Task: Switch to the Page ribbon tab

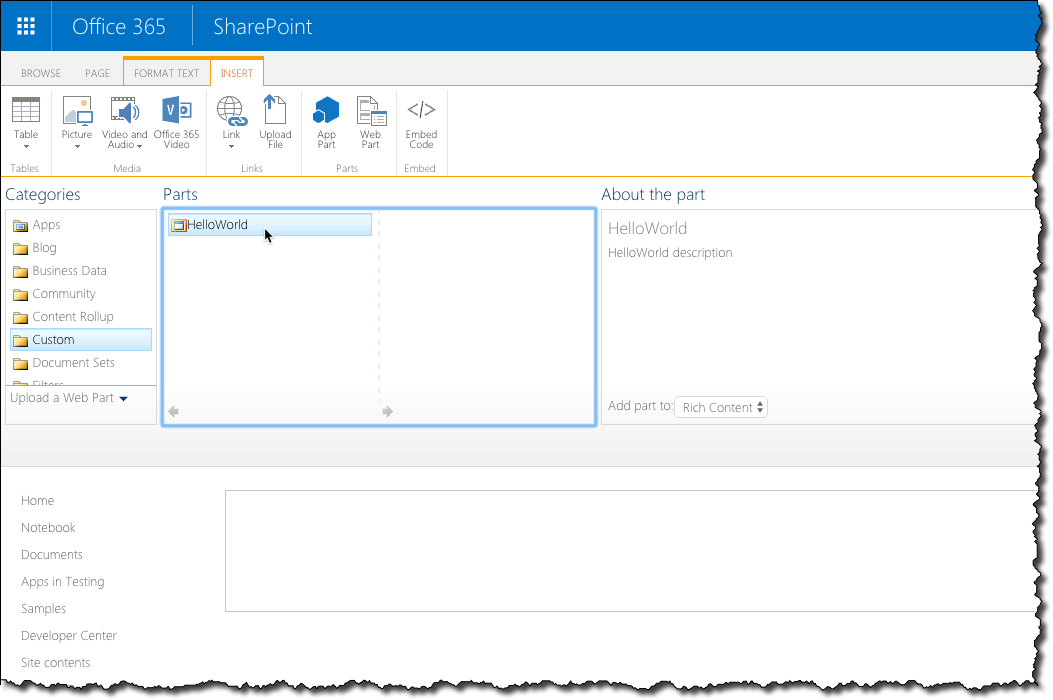Action: tap(97, 73)
